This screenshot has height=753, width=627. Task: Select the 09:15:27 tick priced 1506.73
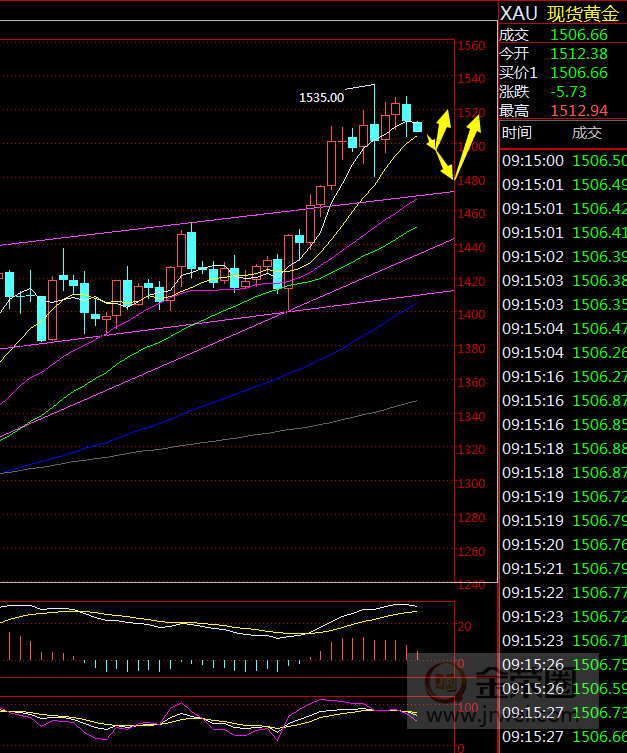(564, 713)
